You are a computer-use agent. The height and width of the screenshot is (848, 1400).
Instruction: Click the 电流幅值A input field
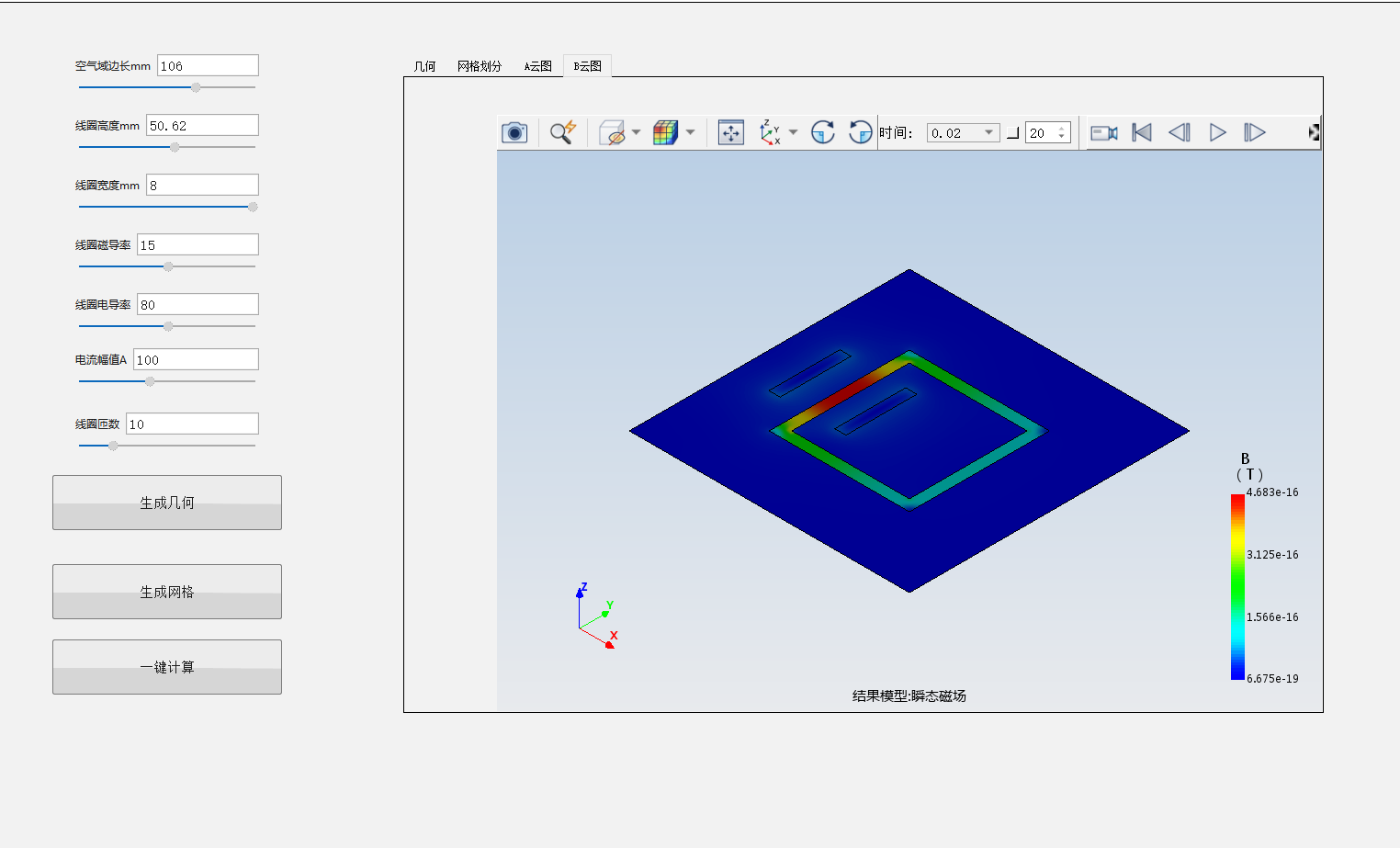[x=196, y=359]
